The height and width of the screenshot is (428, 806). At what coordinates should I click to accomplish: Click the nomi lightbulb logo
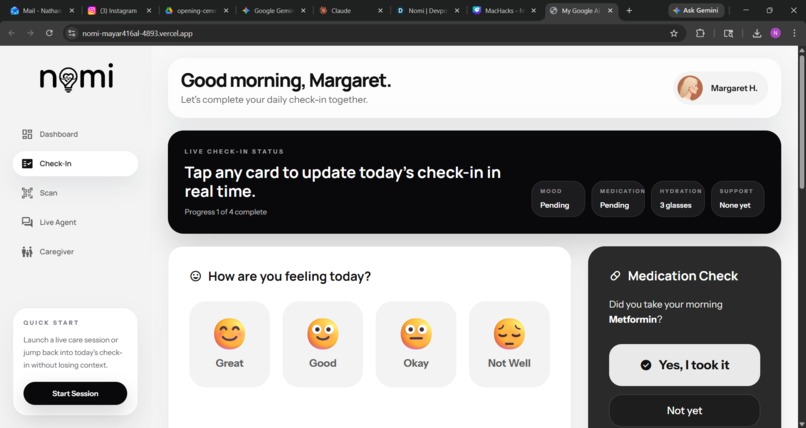coord(76,77)
